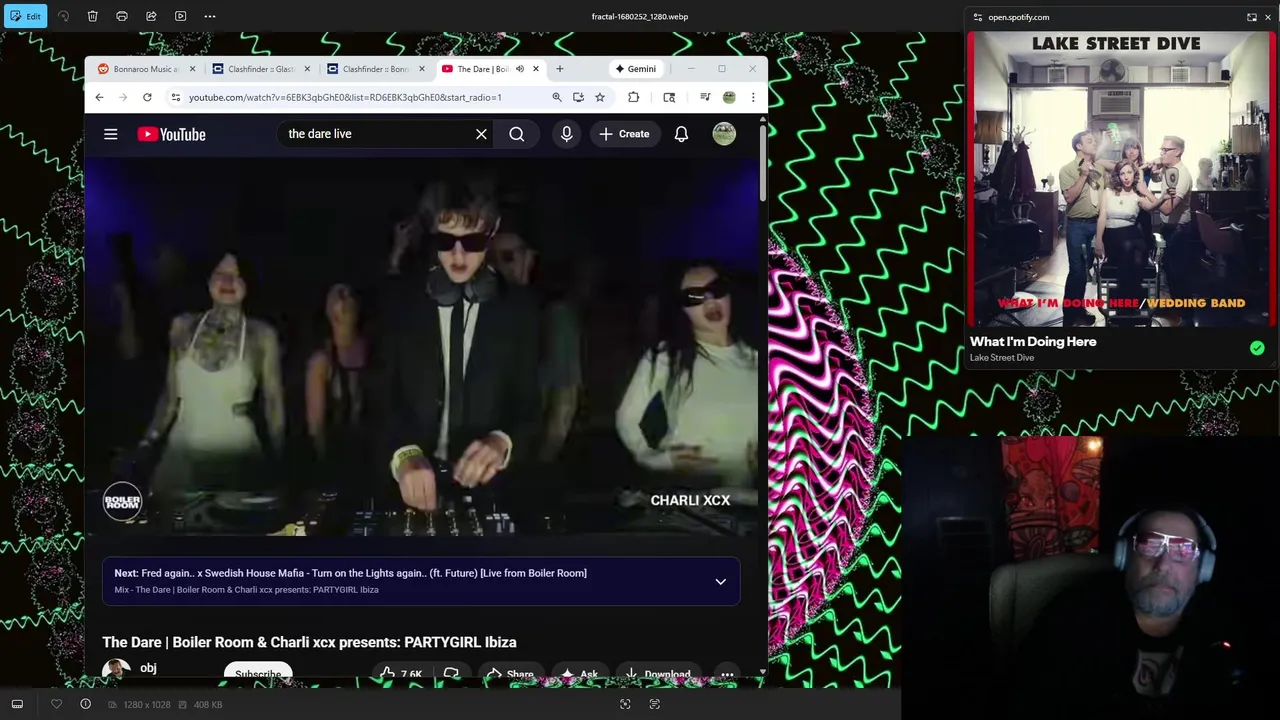Click the video title 'The Dare | Boiler Room'
This screenshot has width=1280, height=720.
[x=309, y=642]
